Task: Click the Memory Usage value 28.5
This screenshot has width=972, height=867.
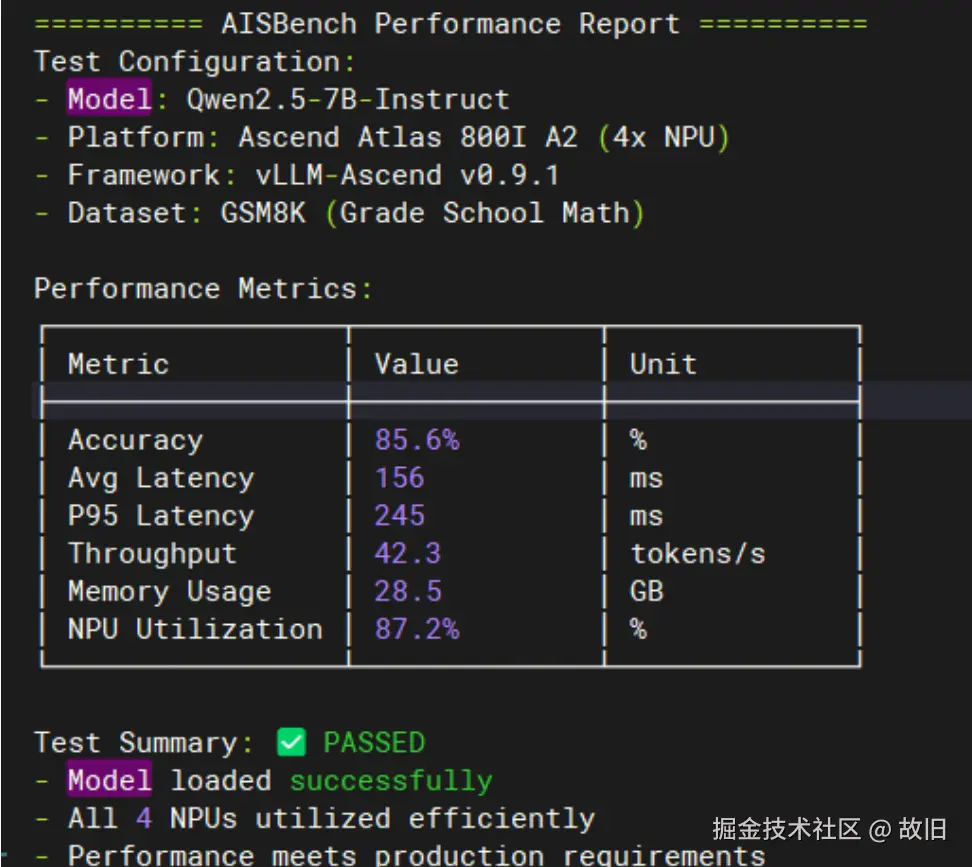Action: (407, 592)
